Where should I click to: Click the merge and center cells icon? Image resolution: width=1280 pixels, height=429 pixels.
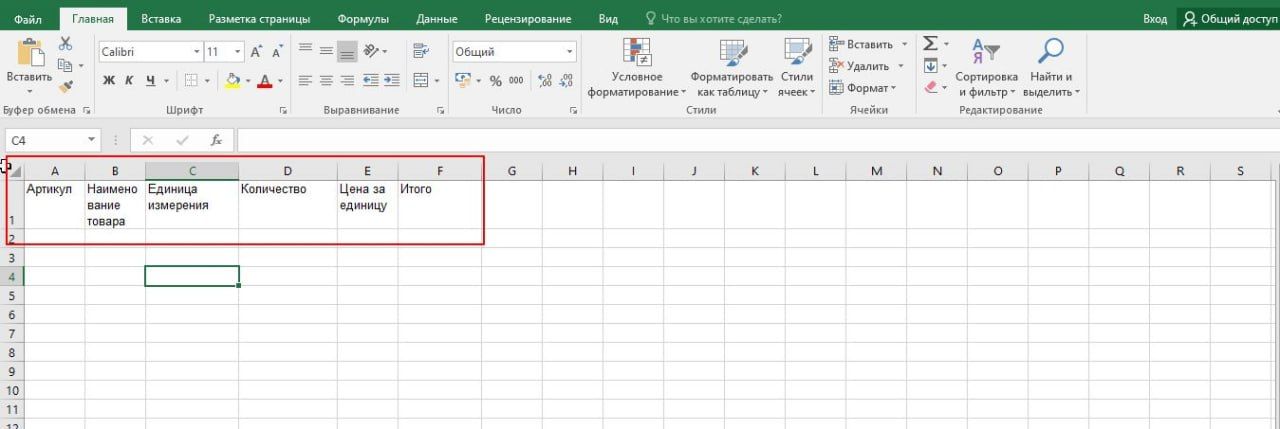pos(421,81)
